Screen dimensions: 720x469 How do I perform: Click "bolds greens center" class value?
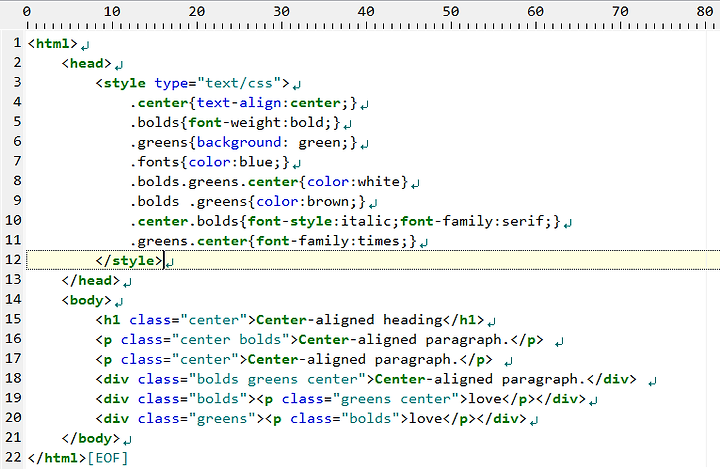pyautogui.click(x=277, y=379)
